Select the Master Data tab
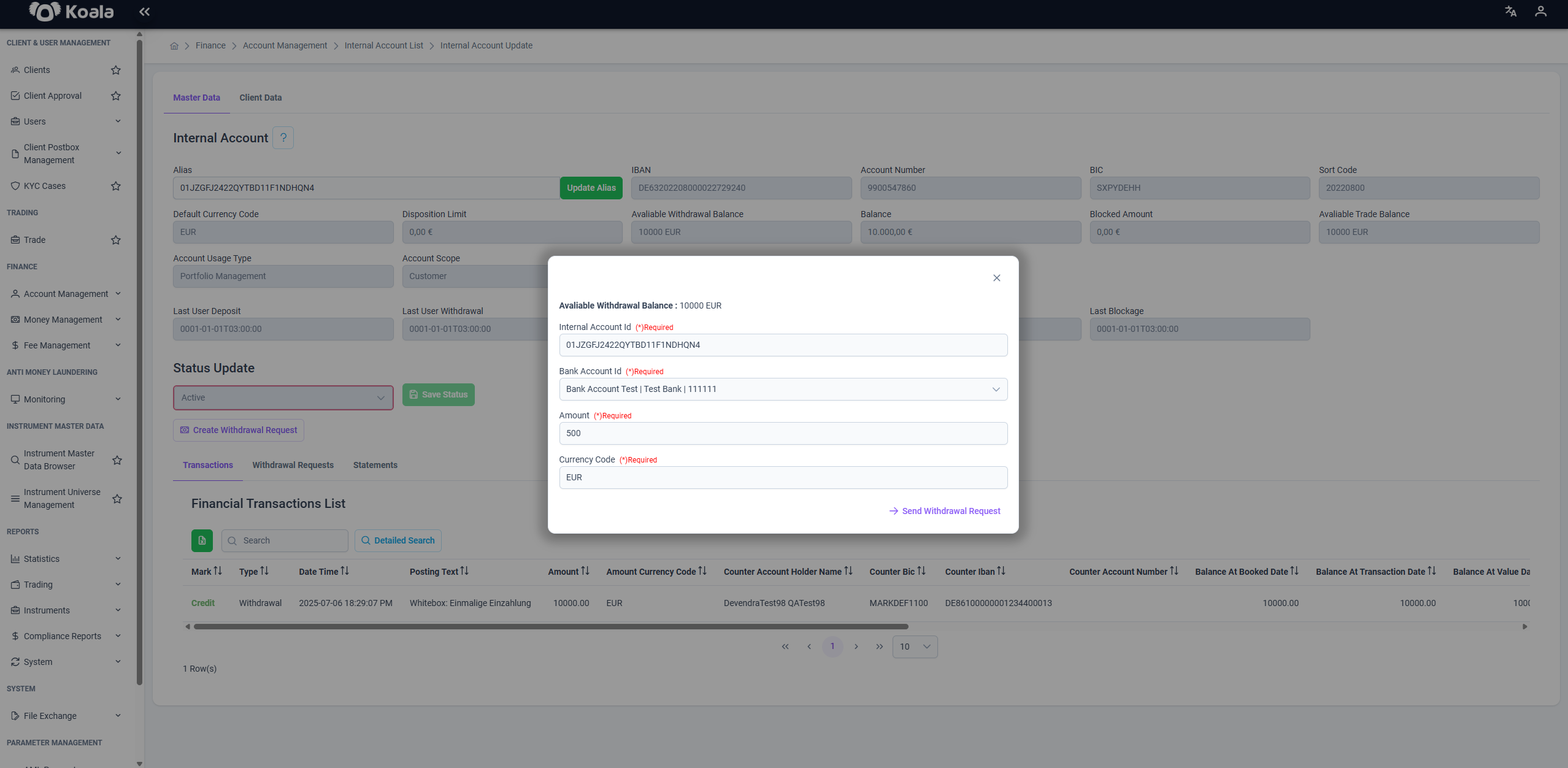This screenshot has height=768, width=1568. point(196,98)
